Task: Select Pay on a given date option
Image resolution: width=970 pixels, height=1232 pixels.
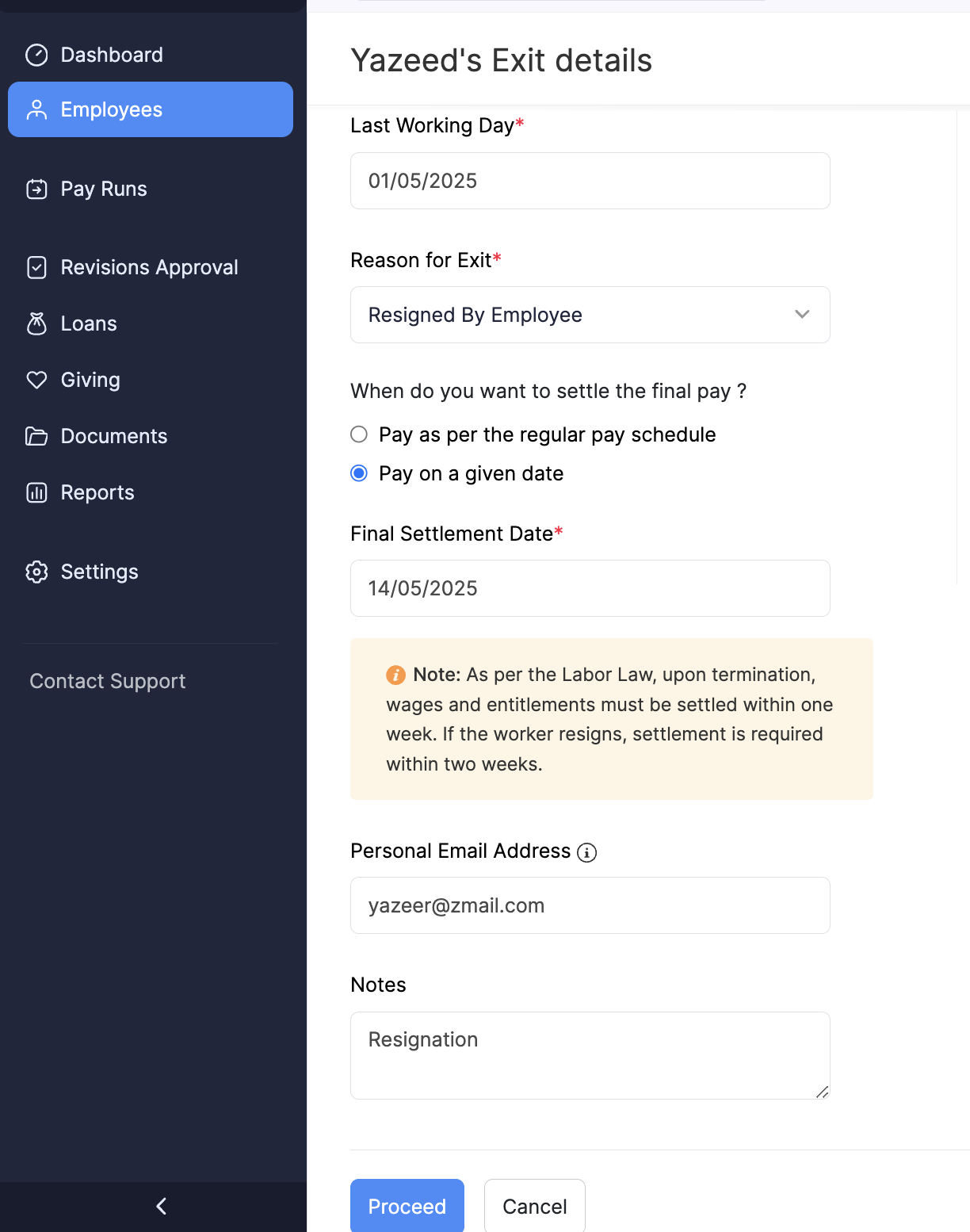Action: pyautogui.click(x=359, y=473)
